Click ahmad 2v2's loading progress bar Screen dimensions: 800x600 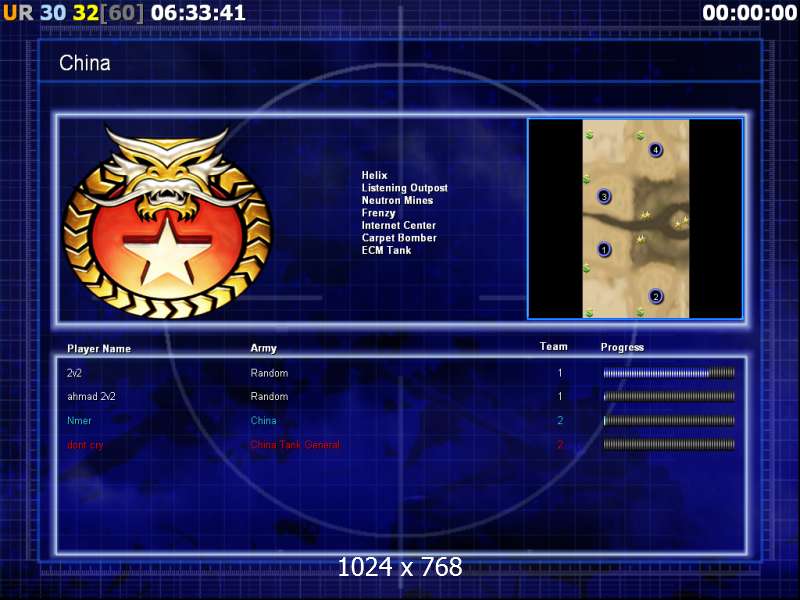tap(669, 396)
